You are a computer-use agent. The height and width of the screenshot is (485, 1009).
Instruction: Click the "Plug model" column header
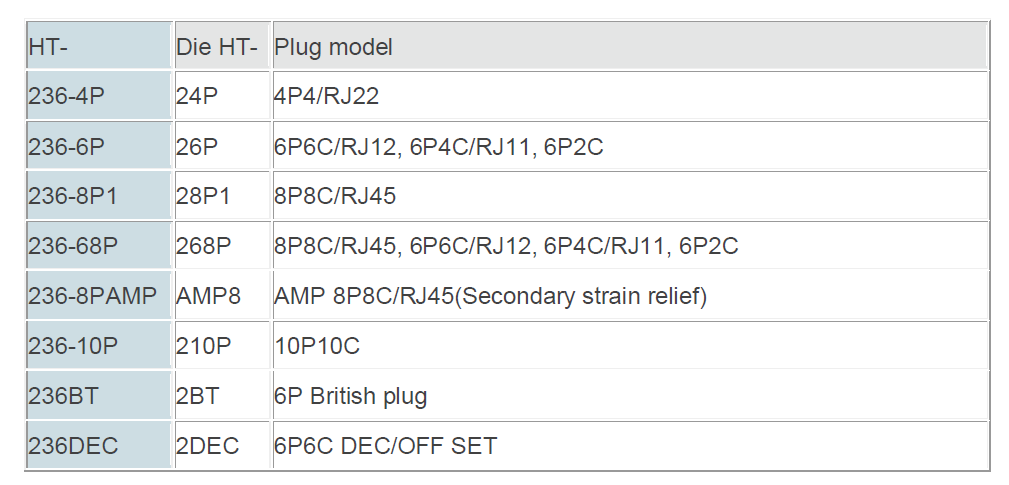(334, 47)
